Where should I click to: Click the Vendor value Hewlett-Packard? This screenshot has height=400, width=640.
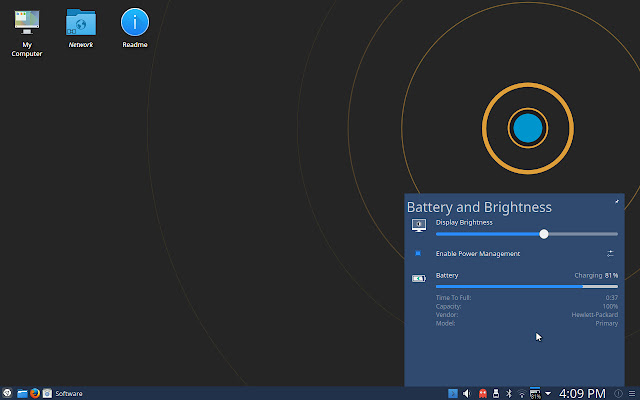pyautogui.click(x=595, y=315)
